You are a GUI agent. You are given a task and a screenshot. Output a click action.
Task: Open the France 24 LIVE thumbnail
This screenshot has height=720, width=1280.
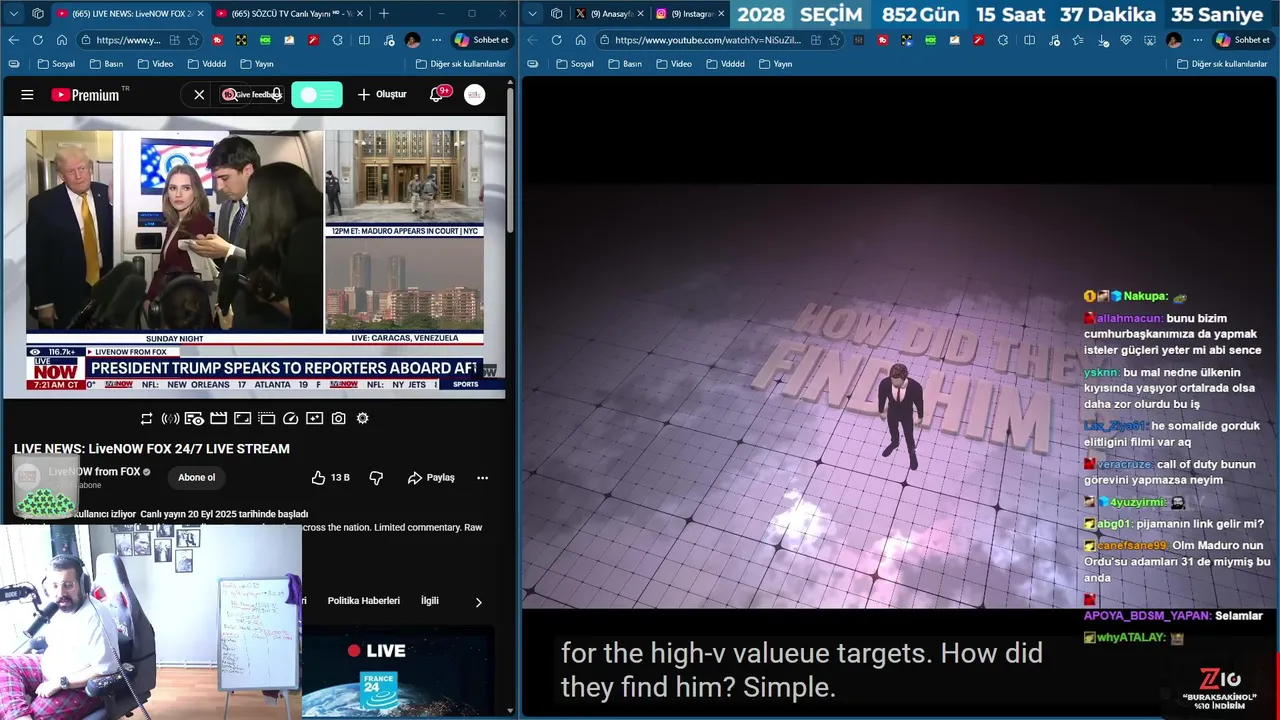pyautogui.click(x=398, y=672)
